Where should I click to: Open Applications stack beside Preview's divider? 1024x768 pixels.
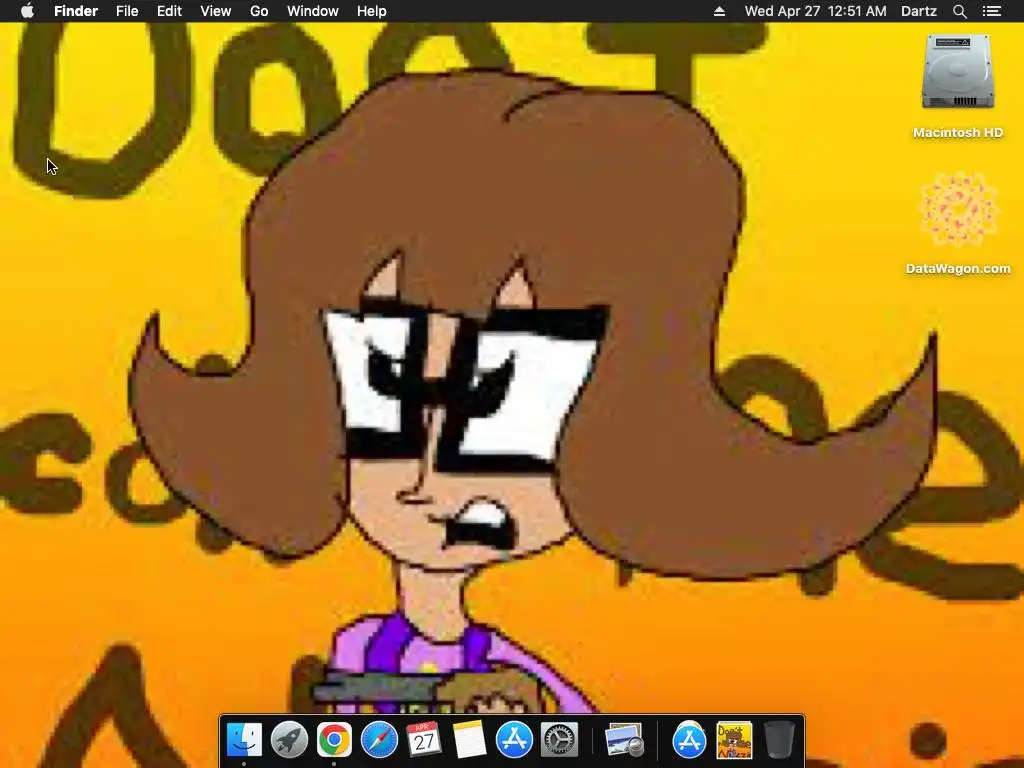click(x=689, y=739)
